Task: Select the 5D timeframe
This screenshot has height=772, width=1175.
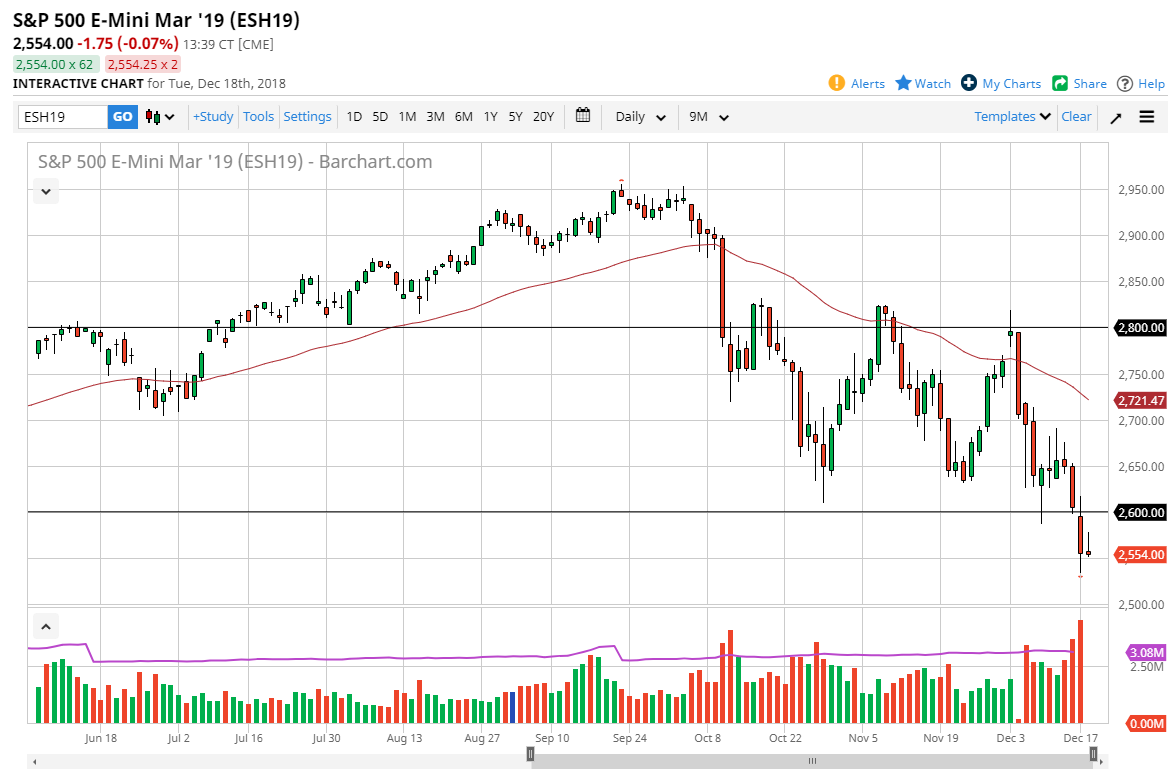Action: coord(380,116)
